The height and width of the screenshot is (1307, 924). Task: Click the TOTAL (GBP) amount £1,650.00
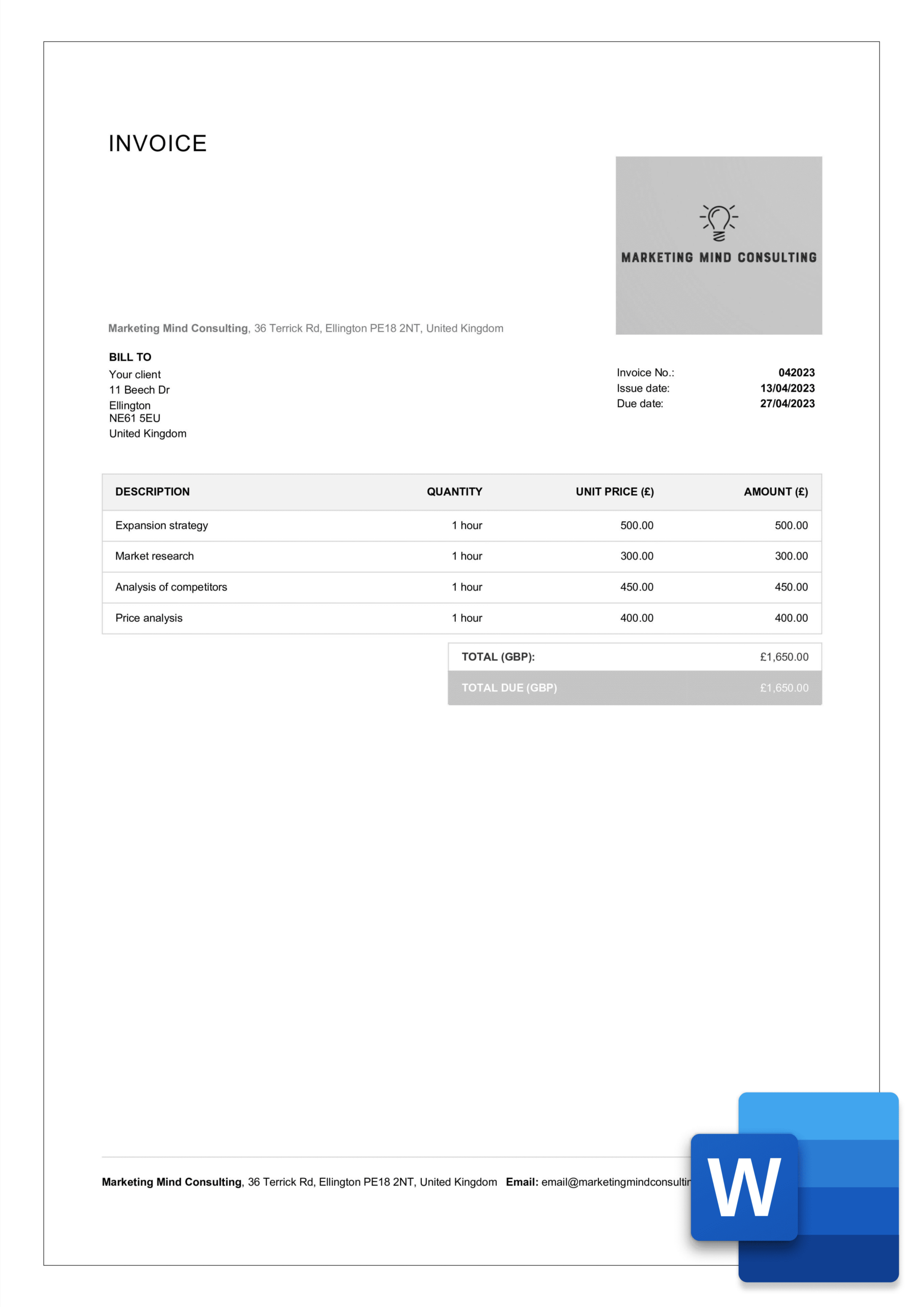(x=784, y=657)
